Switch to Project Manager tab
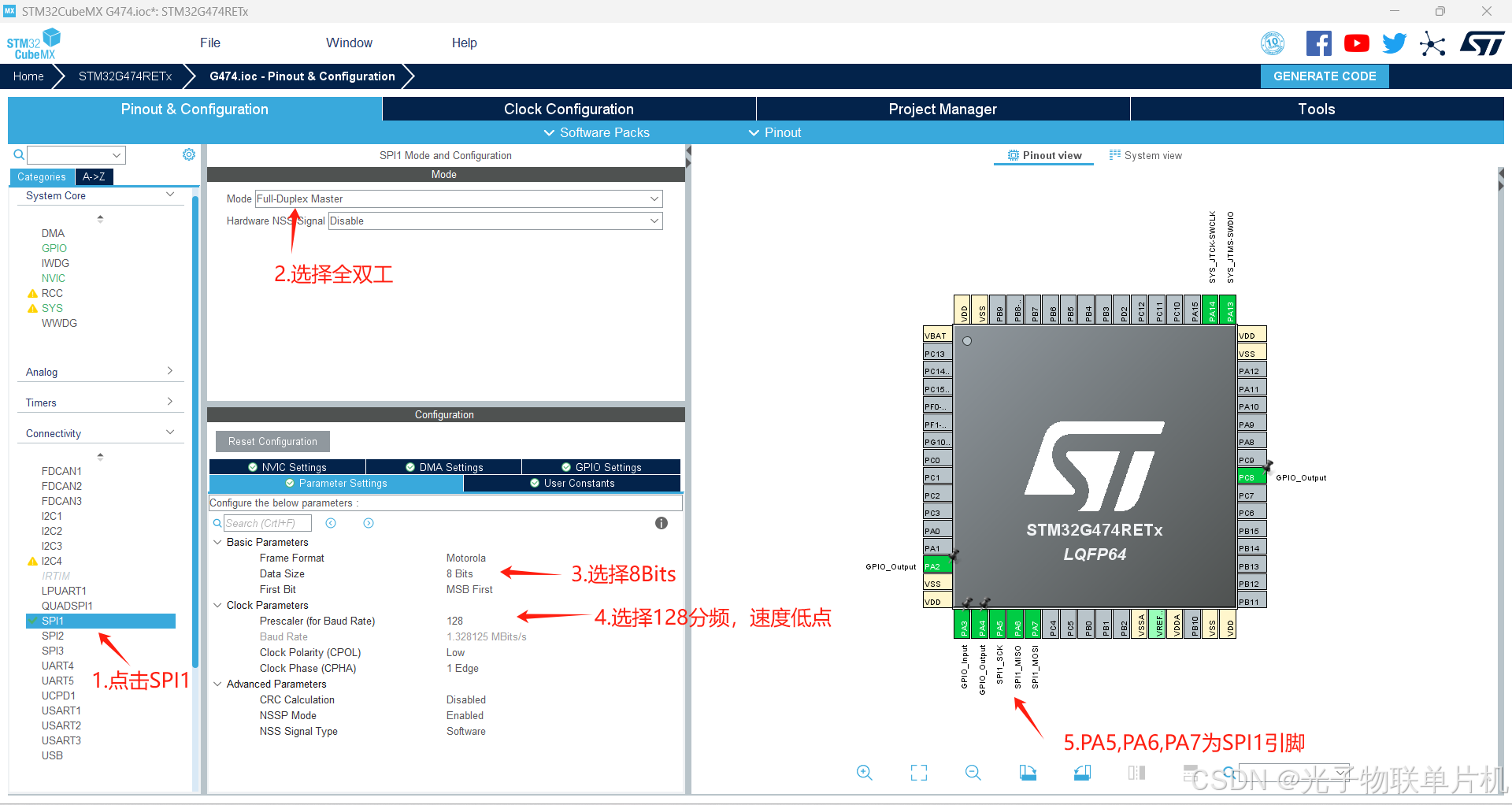1512x805 pixels. pyautogui.click(x=943, y=109)
